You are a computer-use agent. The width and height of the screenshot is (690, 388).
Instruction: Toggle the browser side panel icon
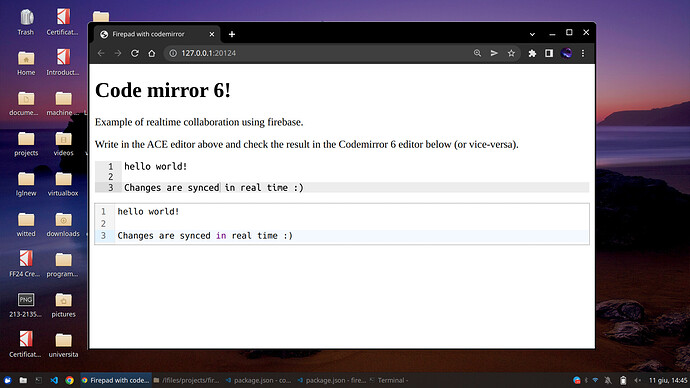549,53
